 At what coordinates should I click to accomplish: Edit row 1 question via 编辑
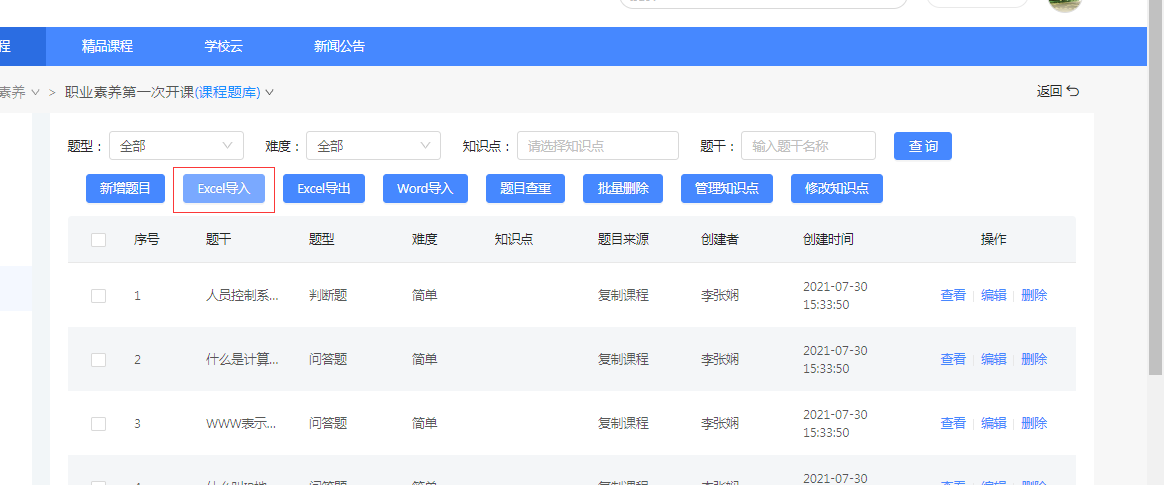coord(993,296)
